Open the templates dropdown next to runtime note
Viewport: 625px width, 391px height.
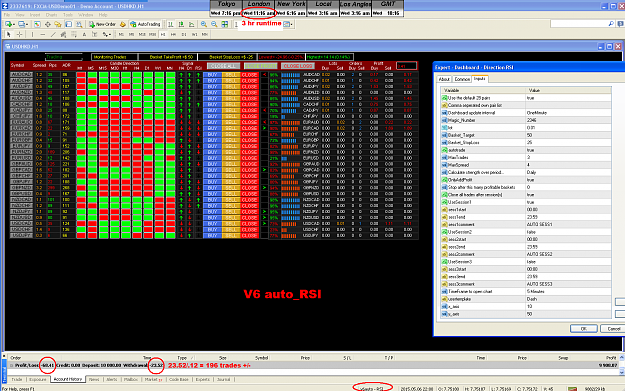[288, 24]
